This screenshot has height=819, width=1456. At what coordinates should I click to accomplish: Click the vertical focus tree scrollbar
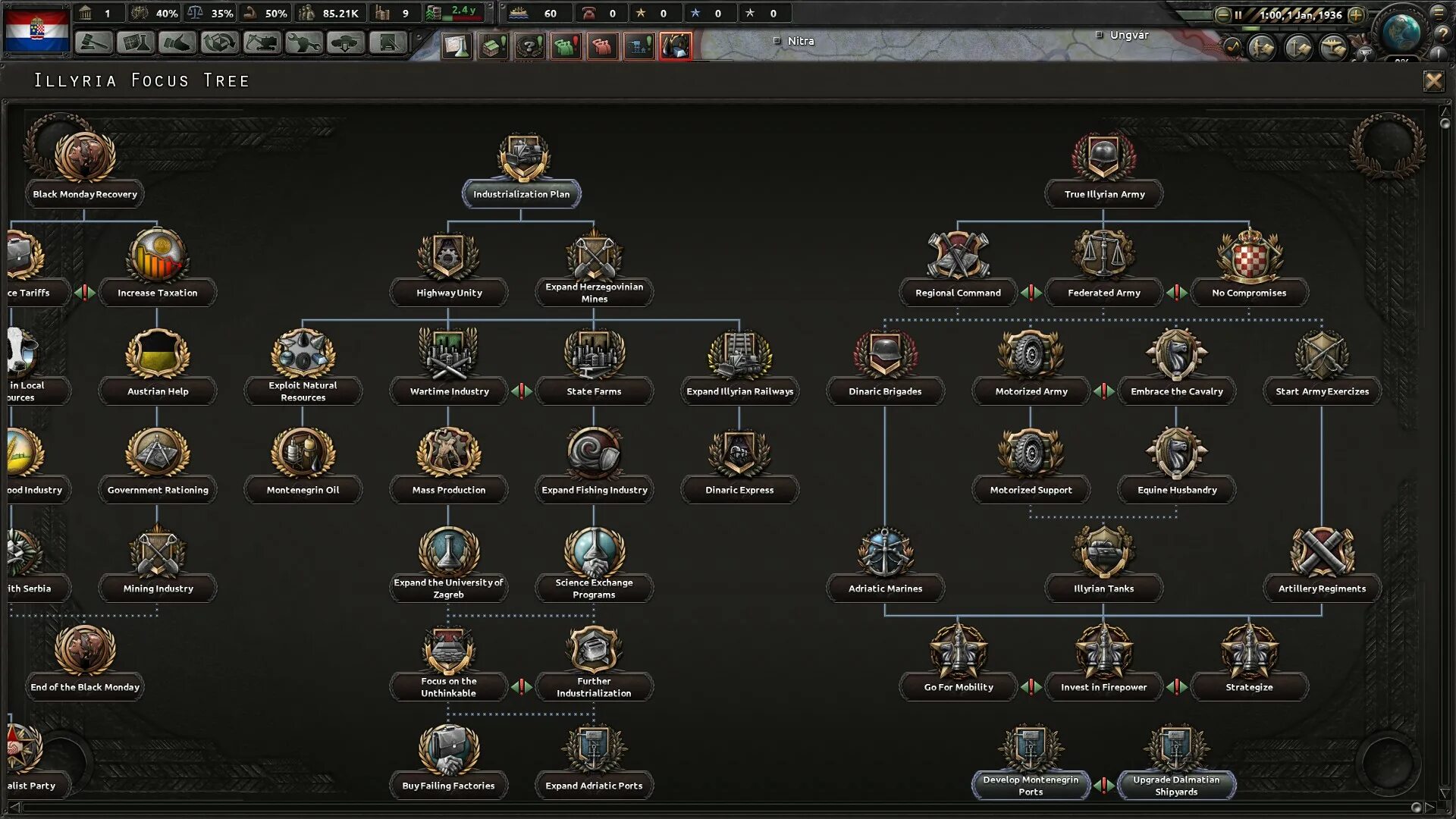1445,455
